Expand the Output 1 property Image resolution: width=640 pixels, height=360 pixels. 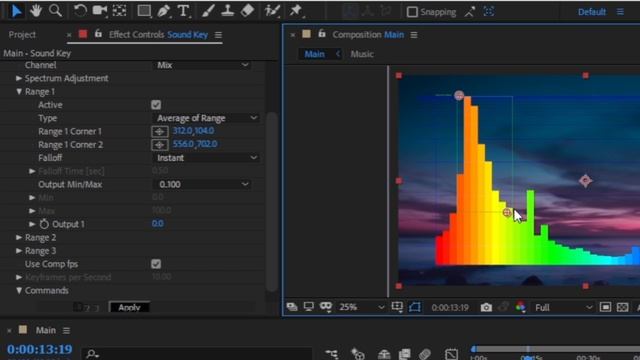pos(32,224)
